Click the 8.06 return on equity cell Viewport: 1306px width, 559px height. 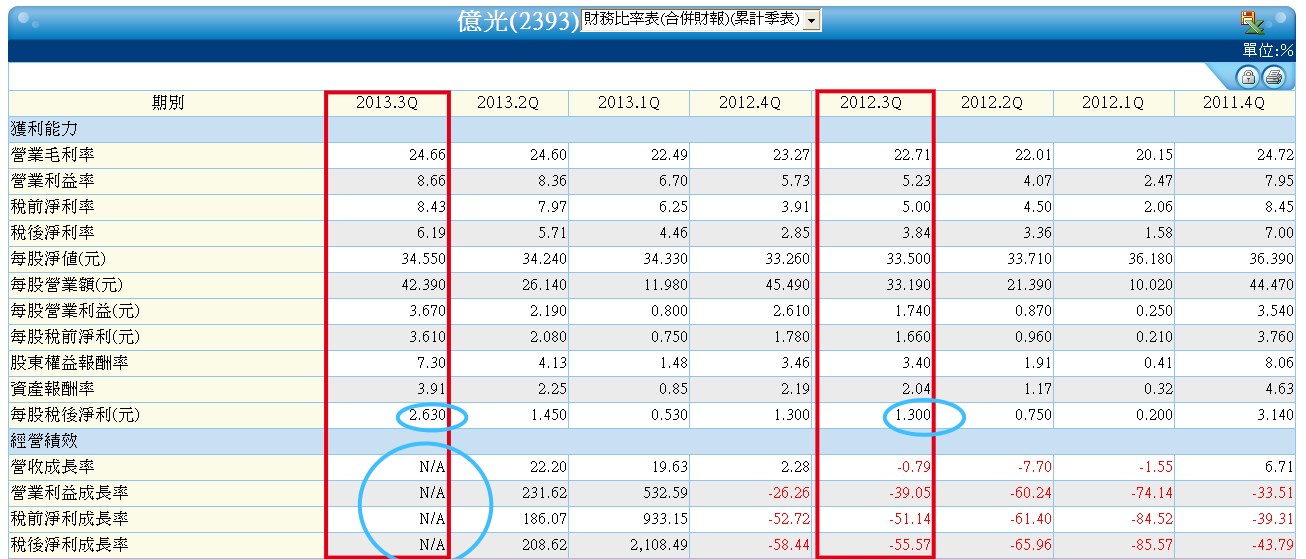tap(1278, 363)
